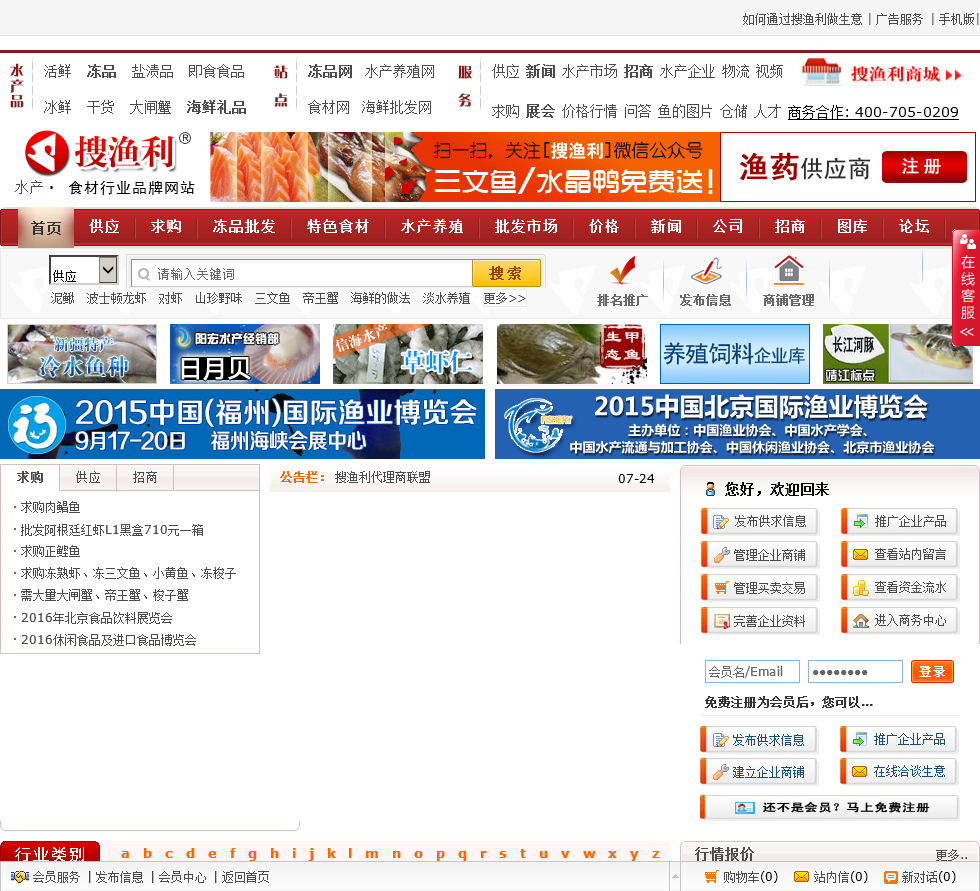Click 批发阿根廷红虾L1黑盒710元一箱 item
The width and height of the screenshot is (980, 891).
coord(112,530)
